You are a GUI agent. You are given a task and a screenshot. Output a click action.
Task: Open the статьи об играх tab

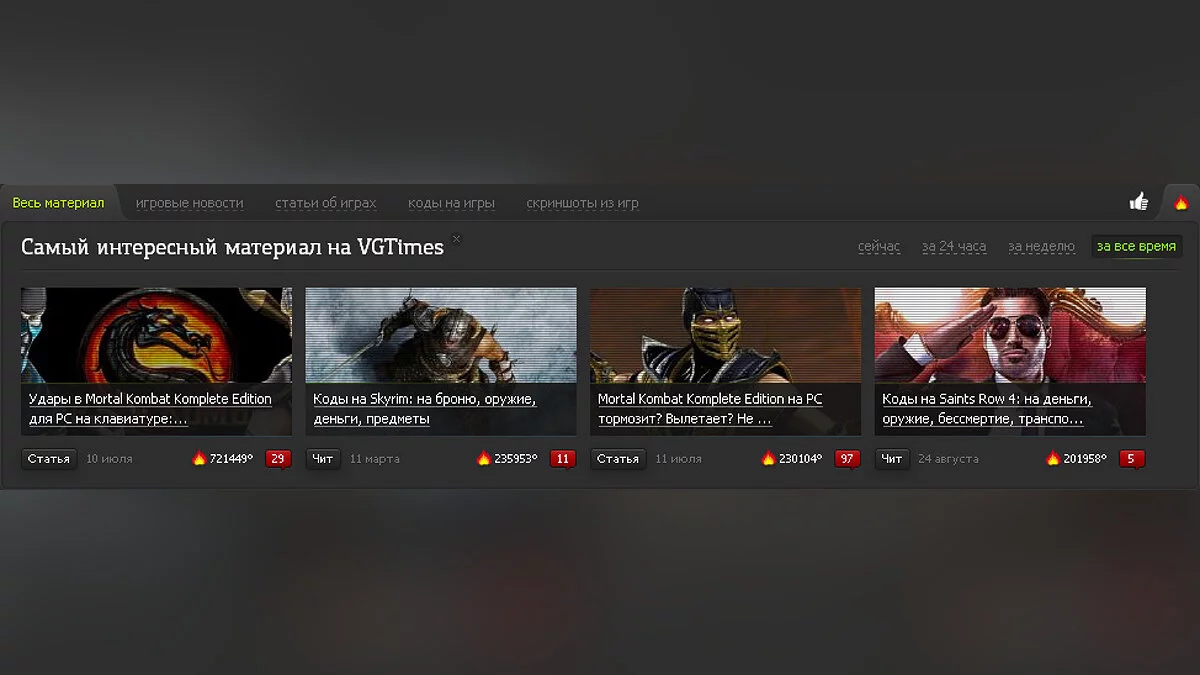(x=326, y=203)
